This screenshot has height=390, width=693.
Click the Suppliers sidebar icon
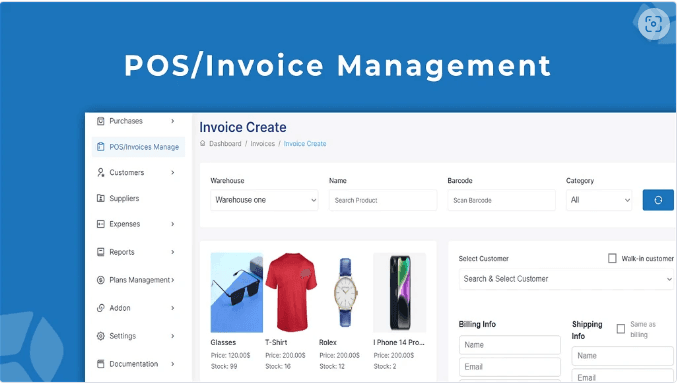pyautogui.click(x=101, y=198)
